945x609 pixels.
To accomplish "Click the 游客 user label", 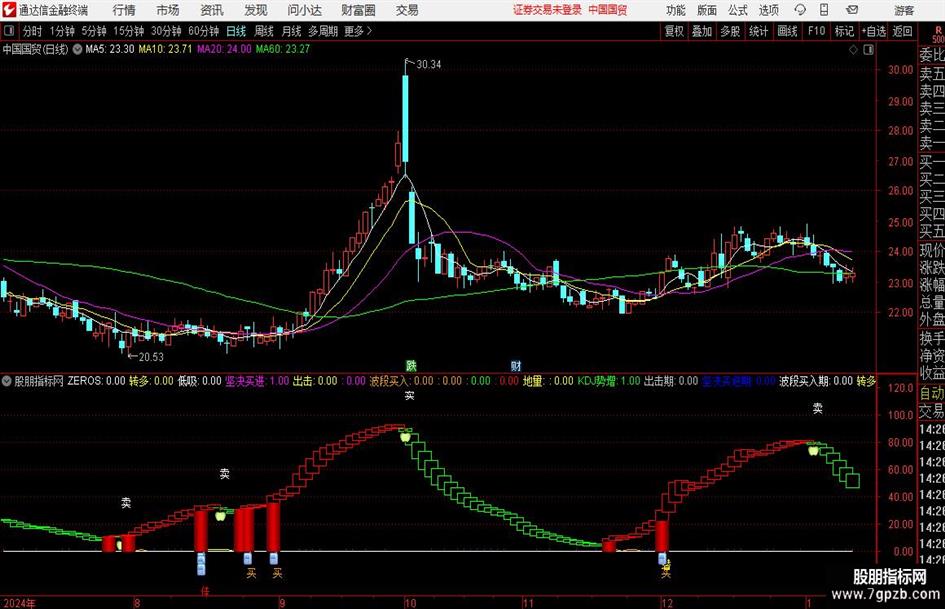I will pyautogui.click(x=904, y=10).
